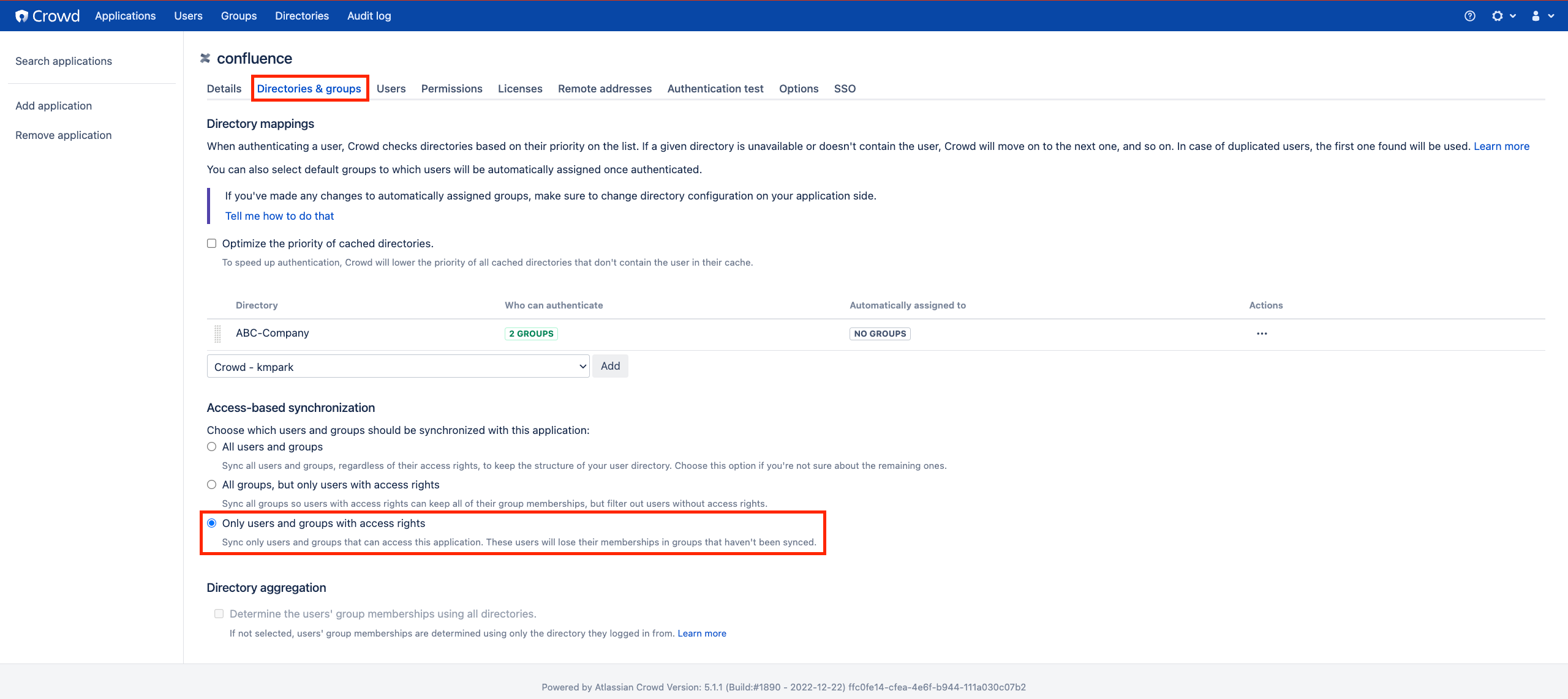1568x699 pixels.
Task: Open Learn more link about directory aggregation
Action: 702,634
